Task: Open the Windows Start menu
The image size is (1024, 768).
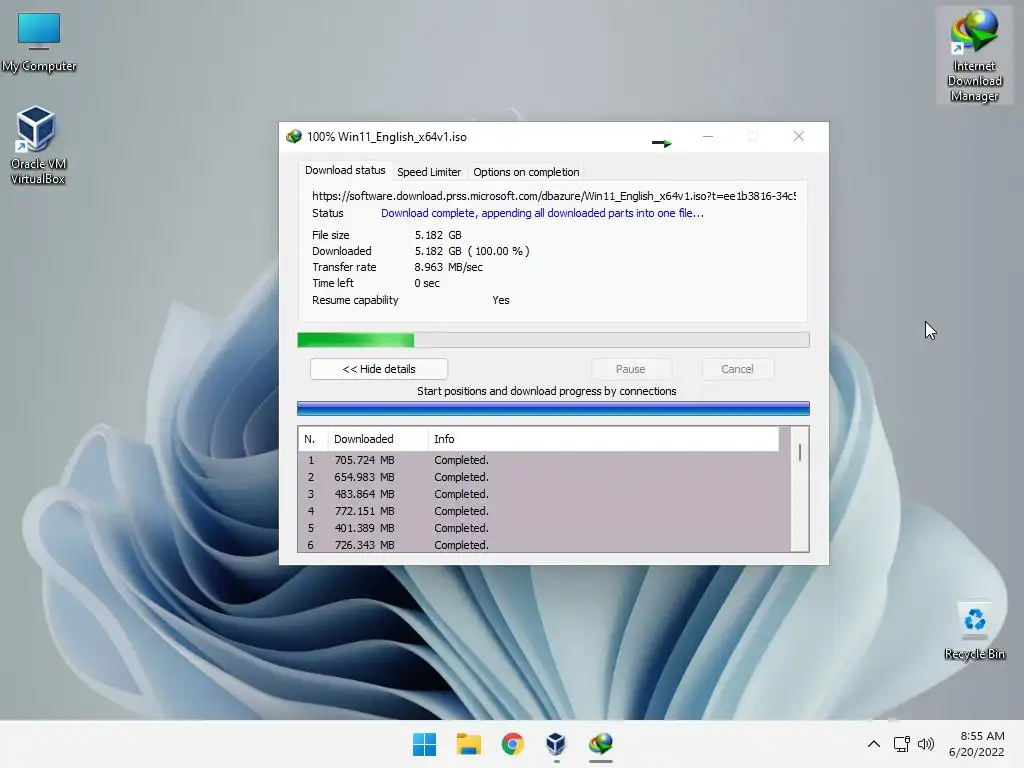Action: [424, 744]
